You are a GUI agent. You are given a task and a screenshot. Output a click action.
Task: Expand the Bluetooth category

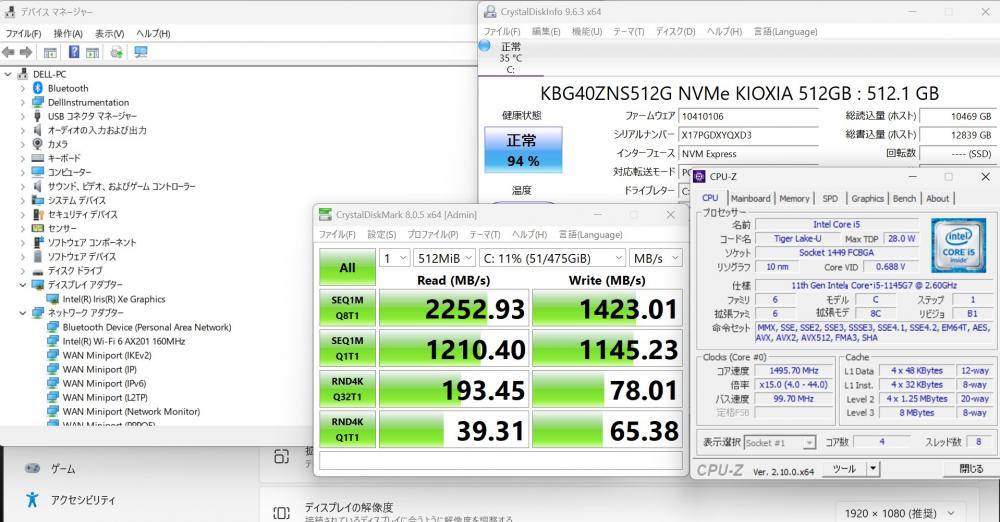coord(23,88)
